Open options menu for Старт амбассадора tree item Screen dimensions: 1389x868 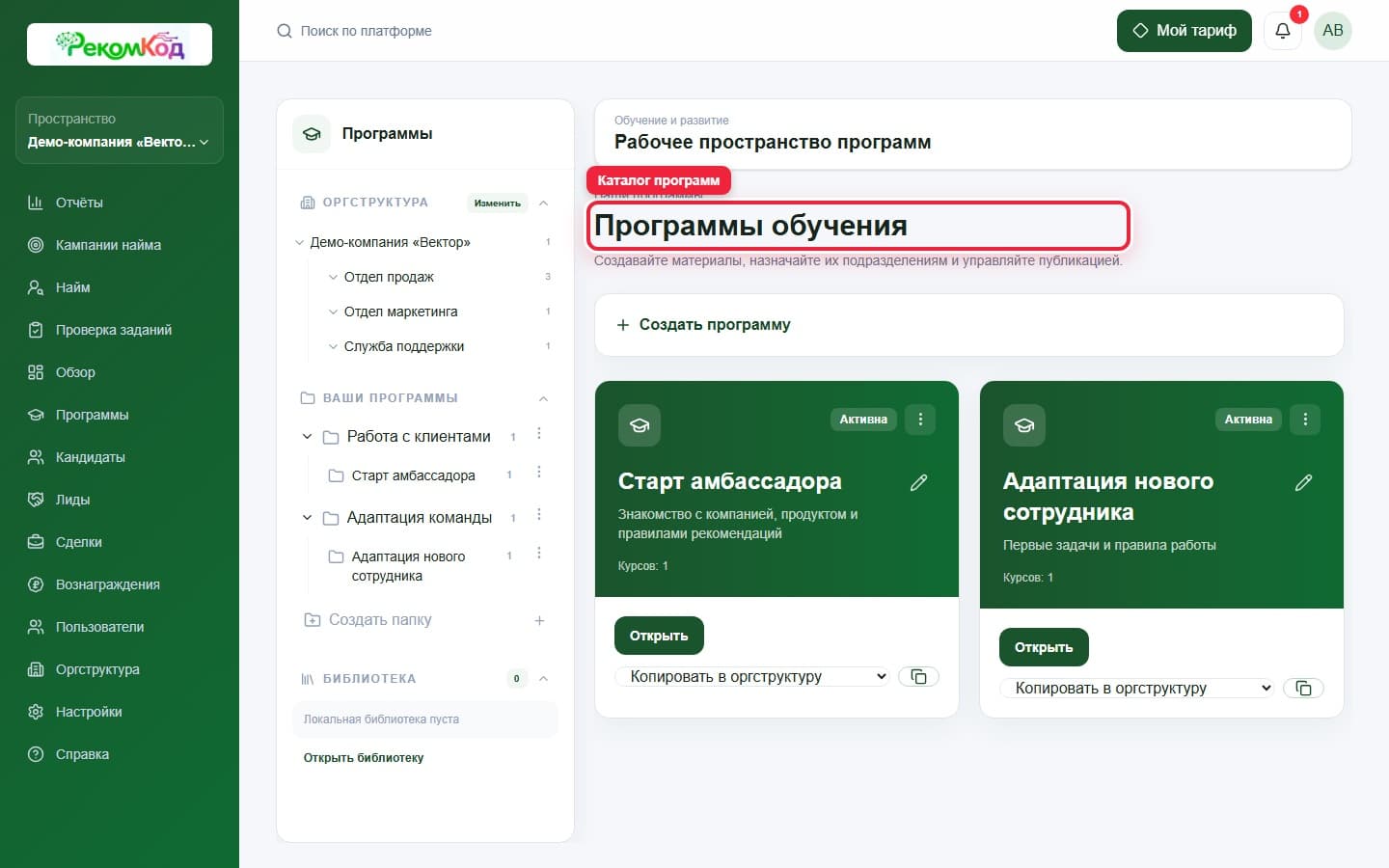click(539, 472)
